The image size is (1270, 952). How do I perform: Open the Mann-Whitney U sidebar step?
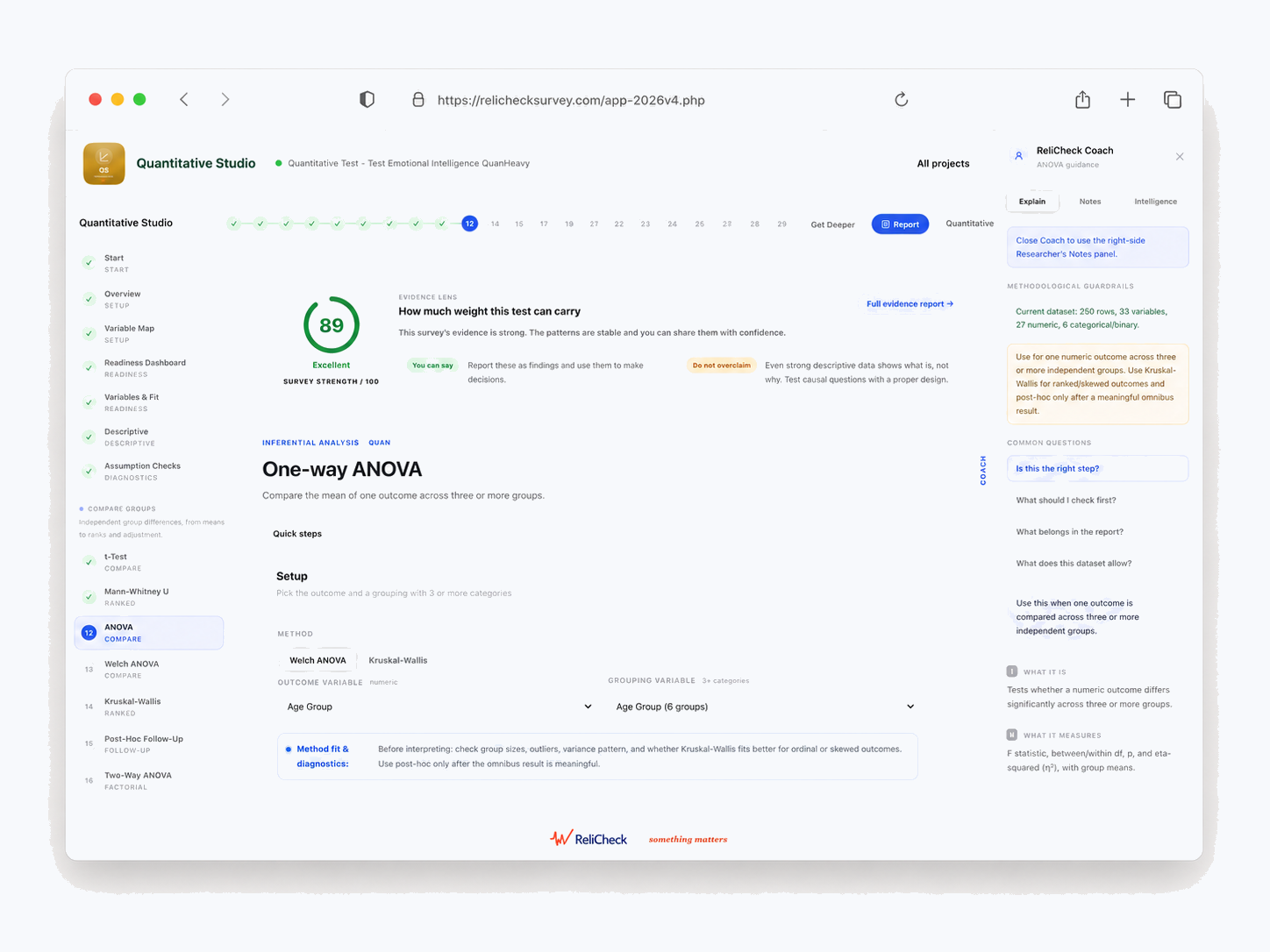point(149,597)
